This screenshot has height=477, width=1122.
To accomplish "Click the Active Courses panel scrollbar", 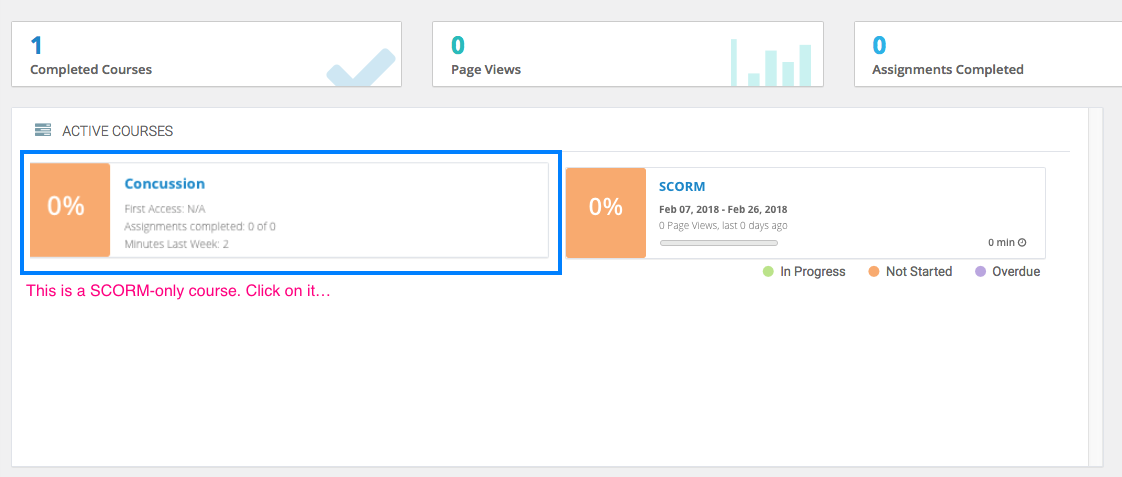I will tap(1095, 285).
